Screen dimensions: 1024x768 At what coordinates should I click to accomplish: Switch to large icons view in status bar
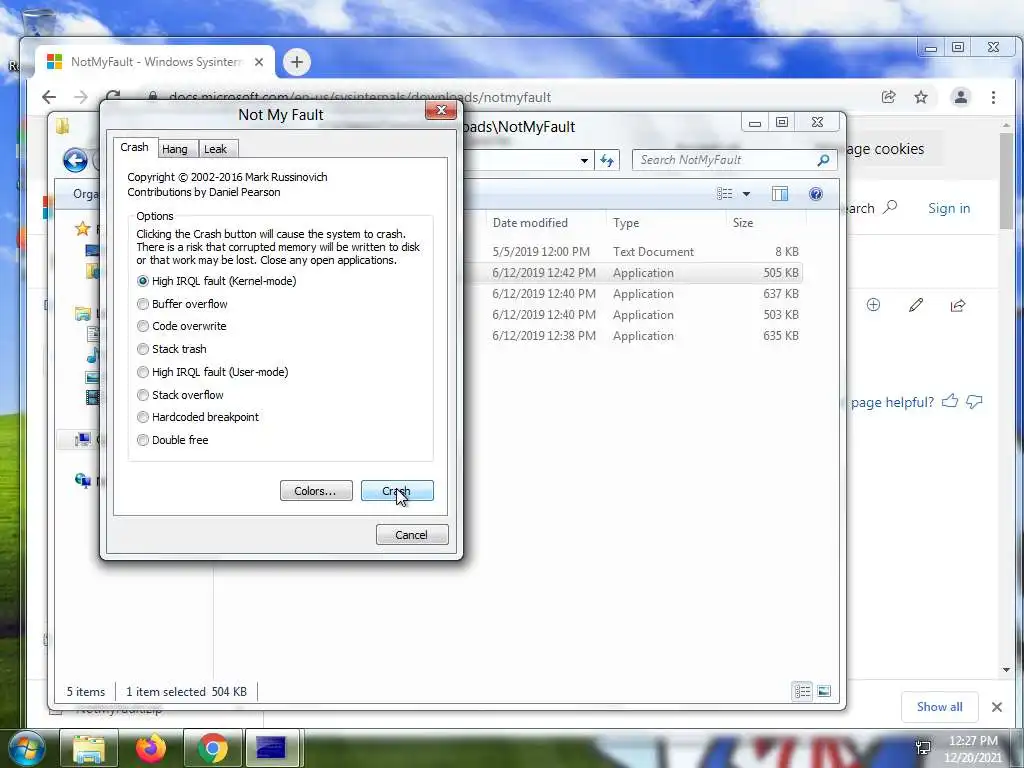(824, 691)
